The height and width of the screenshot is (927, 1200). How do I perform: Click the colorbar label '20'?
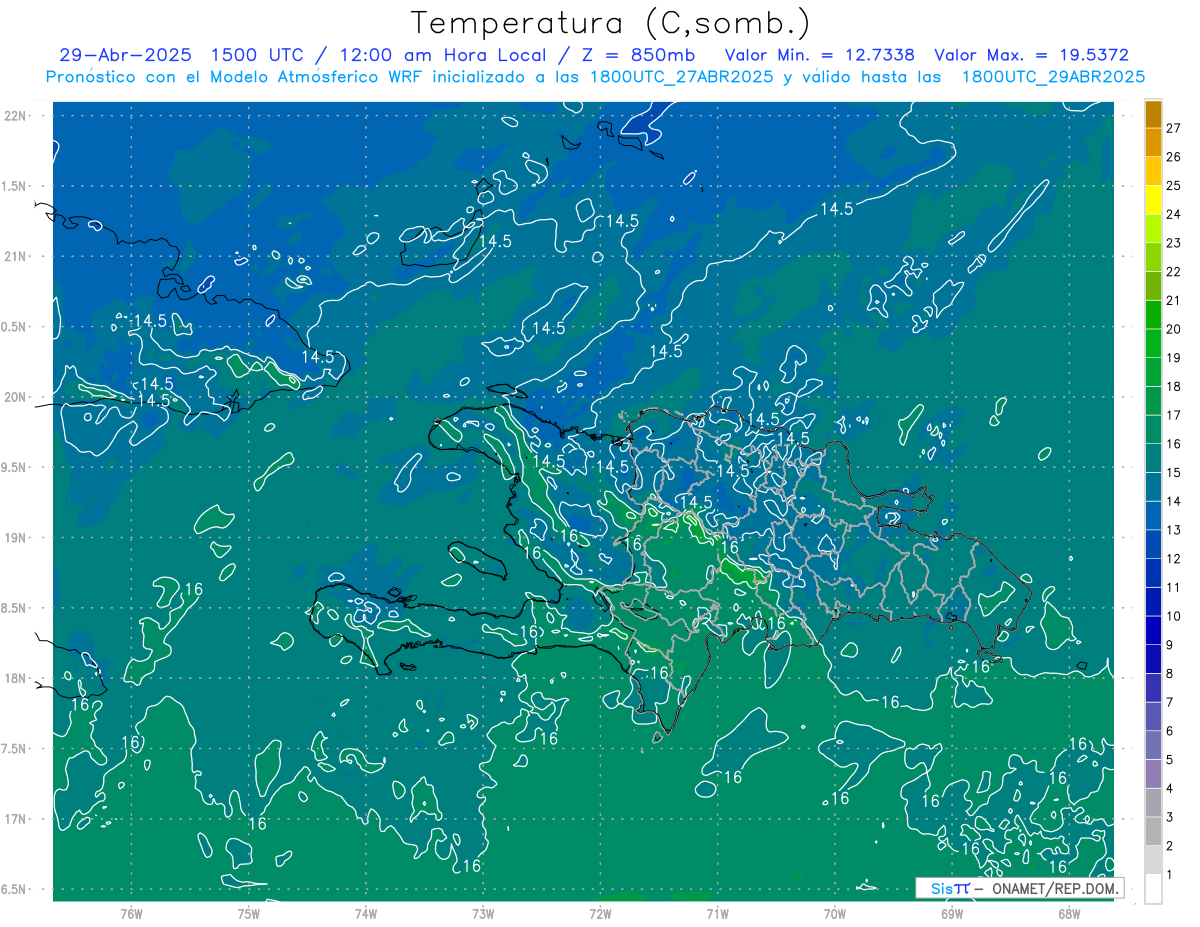click(1174, 329)
